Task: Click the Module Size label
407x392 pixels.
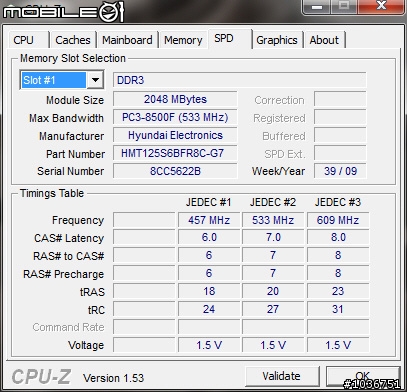Action: (x=75, y=100)
